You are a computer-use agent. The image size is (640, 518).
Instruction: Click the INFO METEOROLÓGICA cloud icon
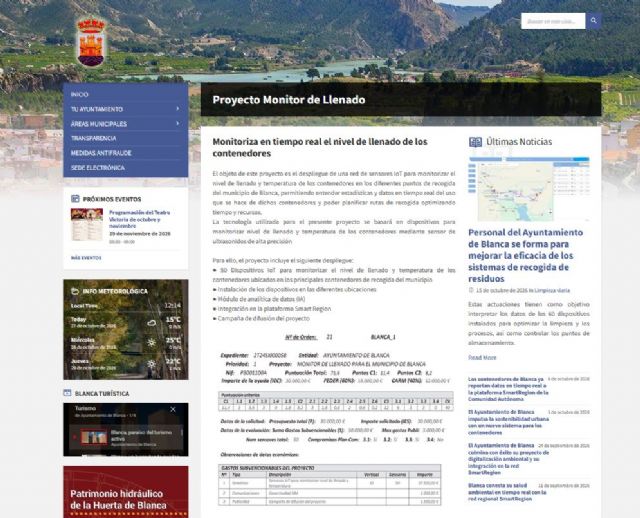click(75, 291)
